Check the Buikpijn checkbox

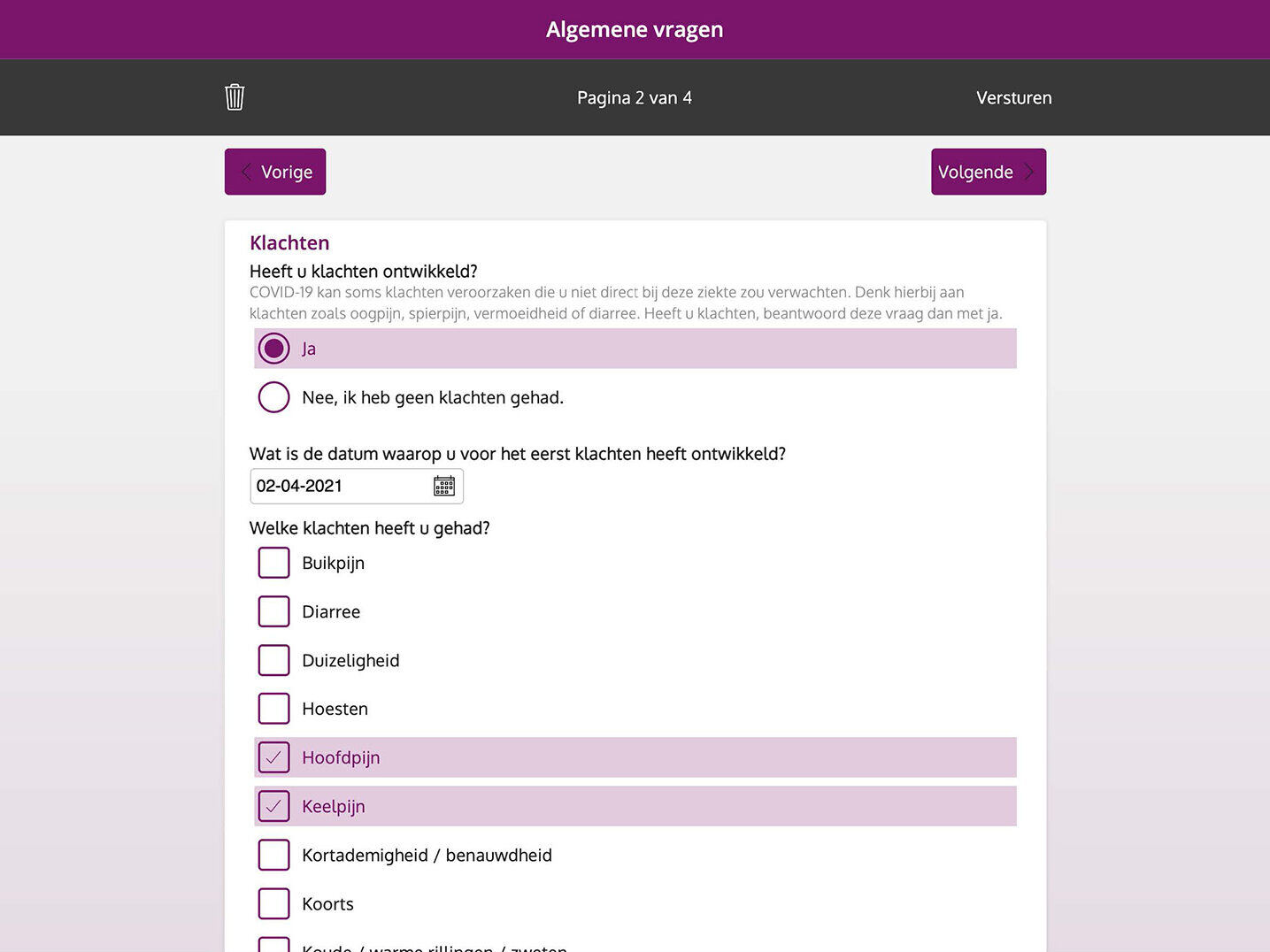(x=274, y=563)
